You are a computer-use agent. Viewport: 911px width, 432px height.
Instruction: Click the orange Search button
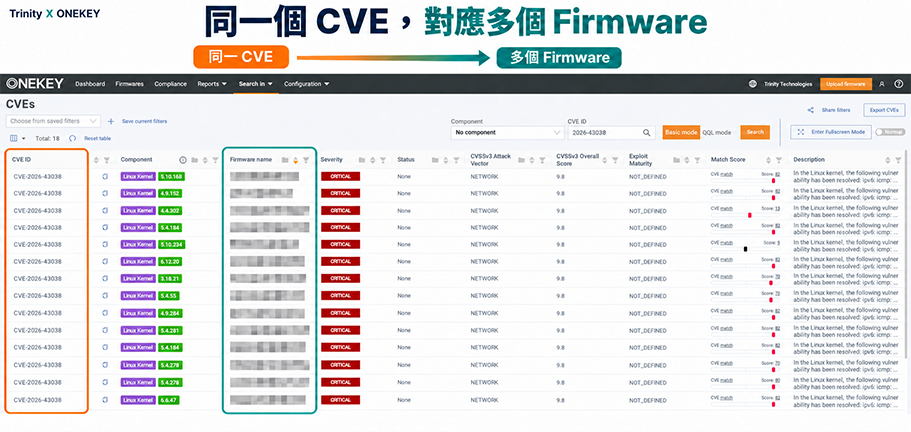[755, 132]
